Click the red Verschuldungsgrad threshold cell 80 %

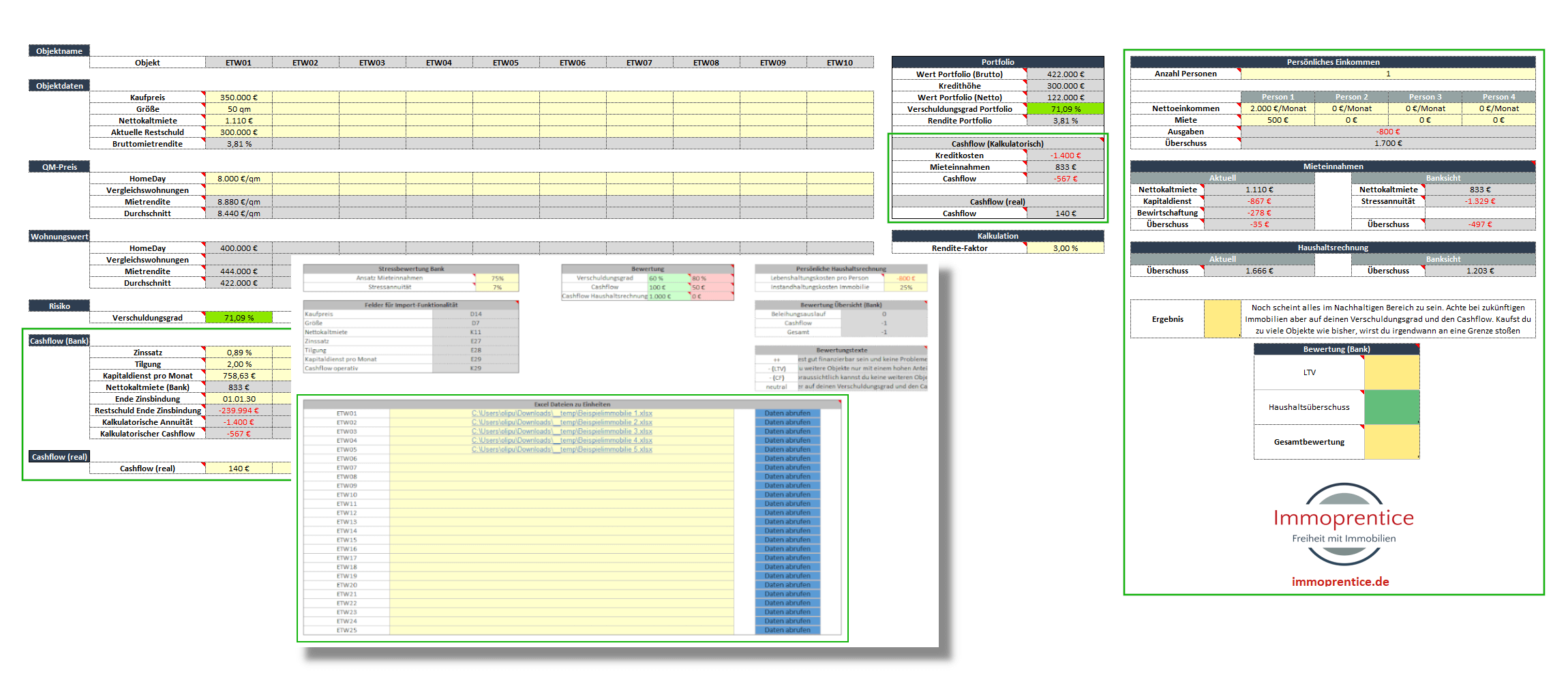coord(712,278)
